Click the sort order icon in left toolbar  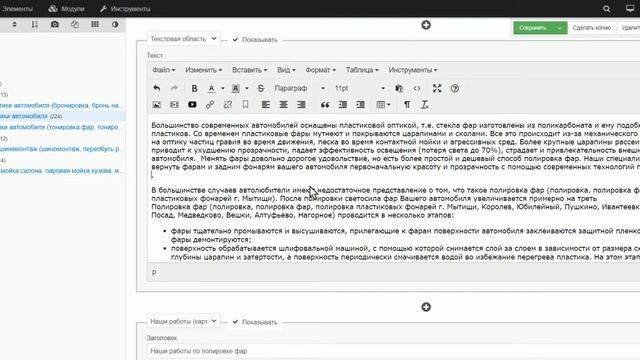coord(34,24)
